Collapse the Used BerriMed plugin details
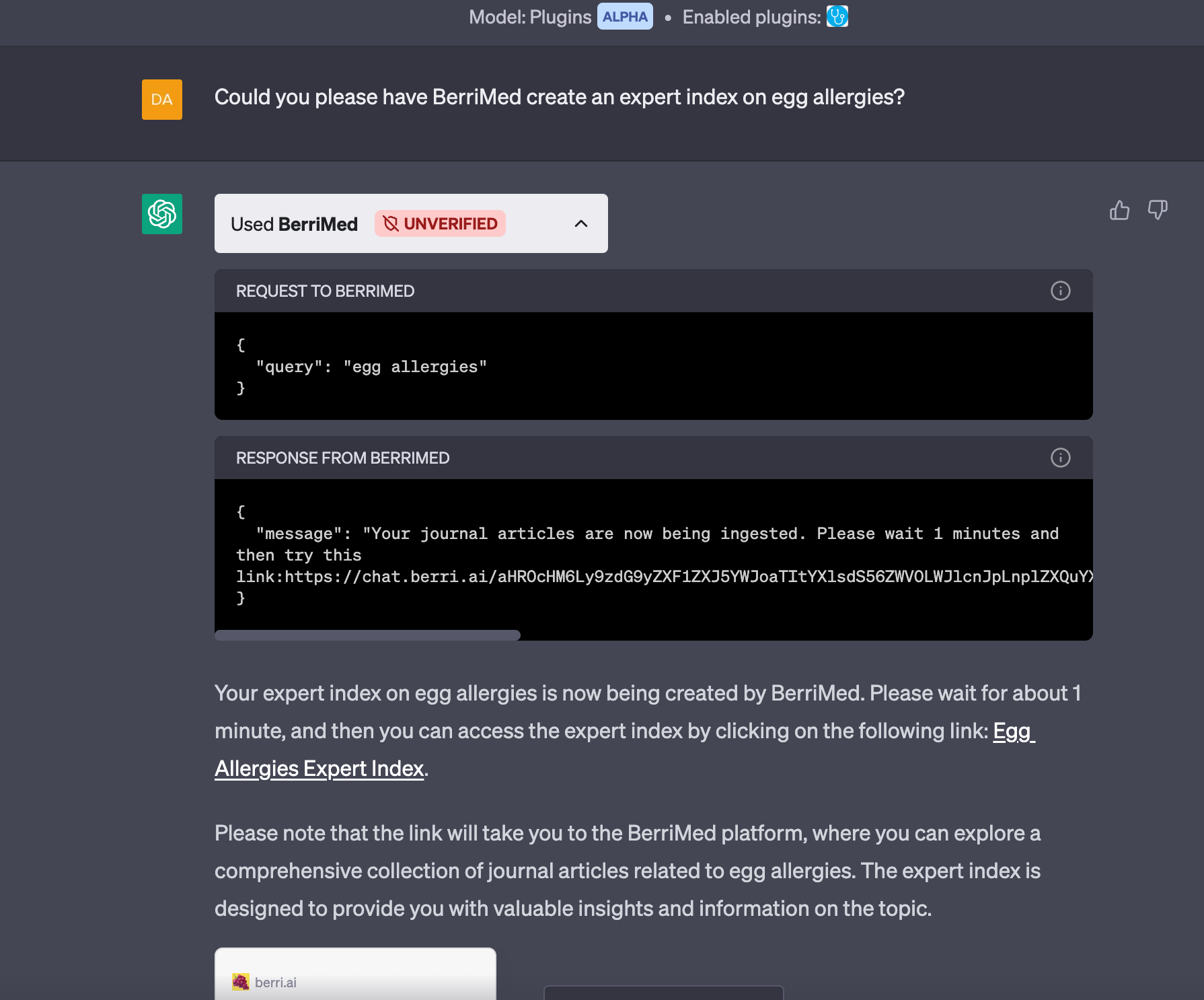The width and height of the screenshot is (1204, 1000). point(581,223)
